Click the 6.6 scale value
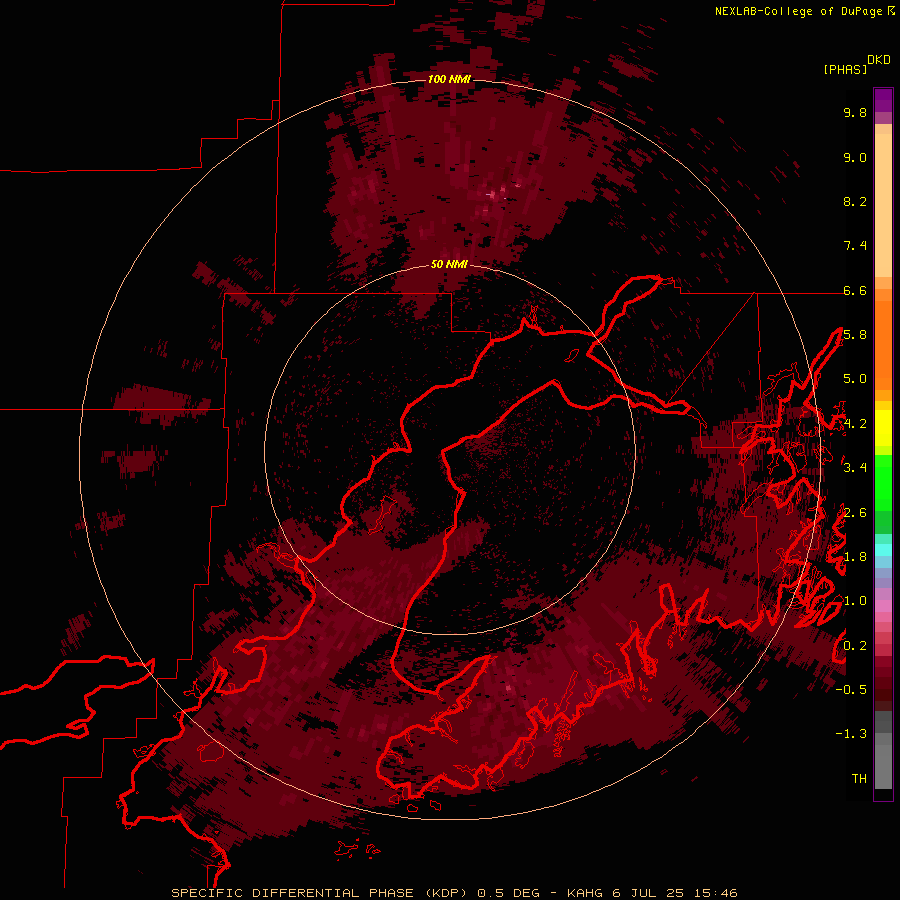This screenshot has width=900, height=900. (x=855, y=290)
